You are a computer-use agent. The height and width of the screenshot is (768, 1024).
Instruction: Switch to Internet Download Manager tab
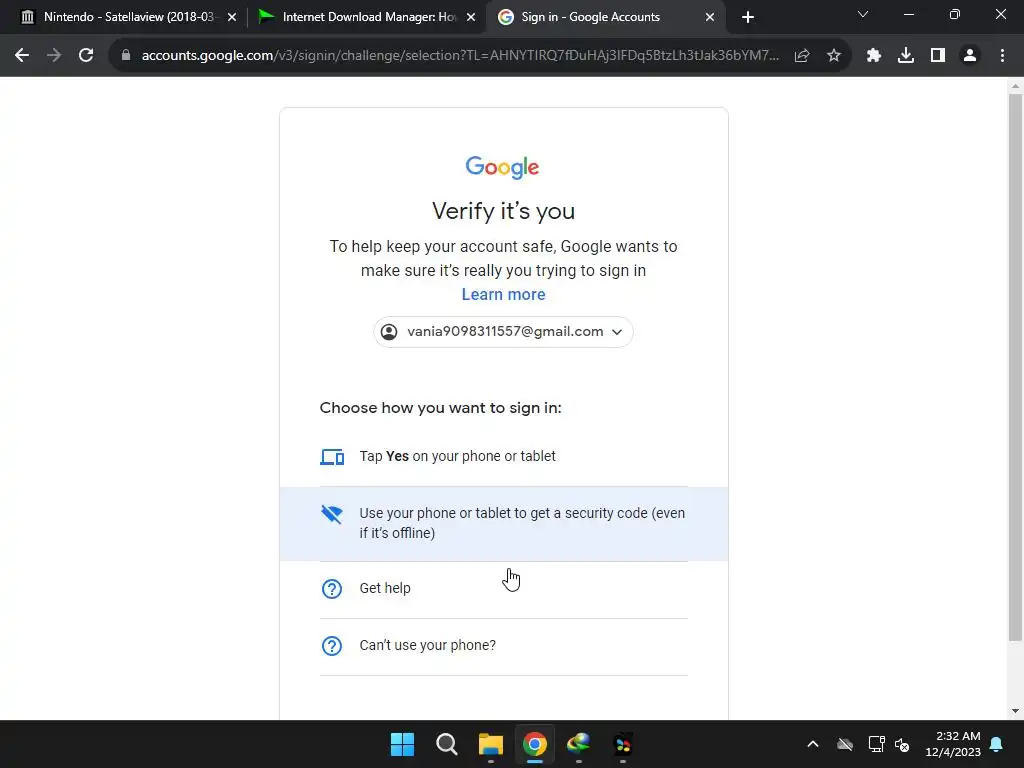click(366, 17)
